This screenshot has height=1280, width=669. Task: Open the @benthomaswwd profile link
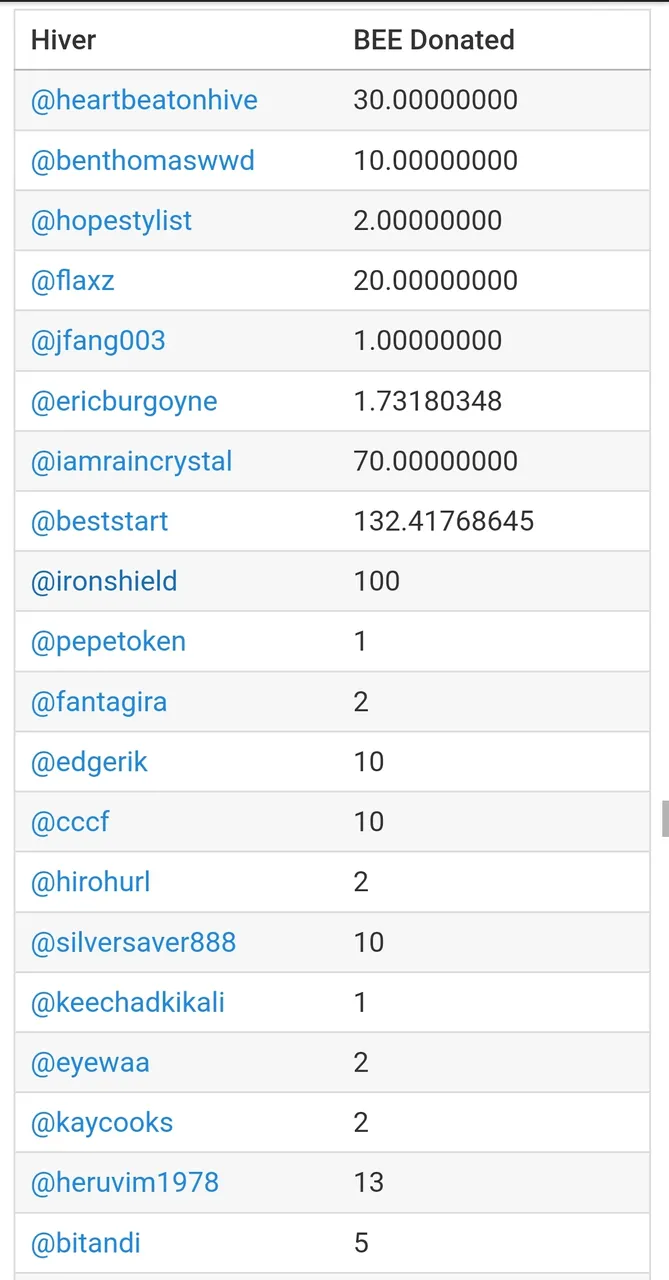[143, 160]
